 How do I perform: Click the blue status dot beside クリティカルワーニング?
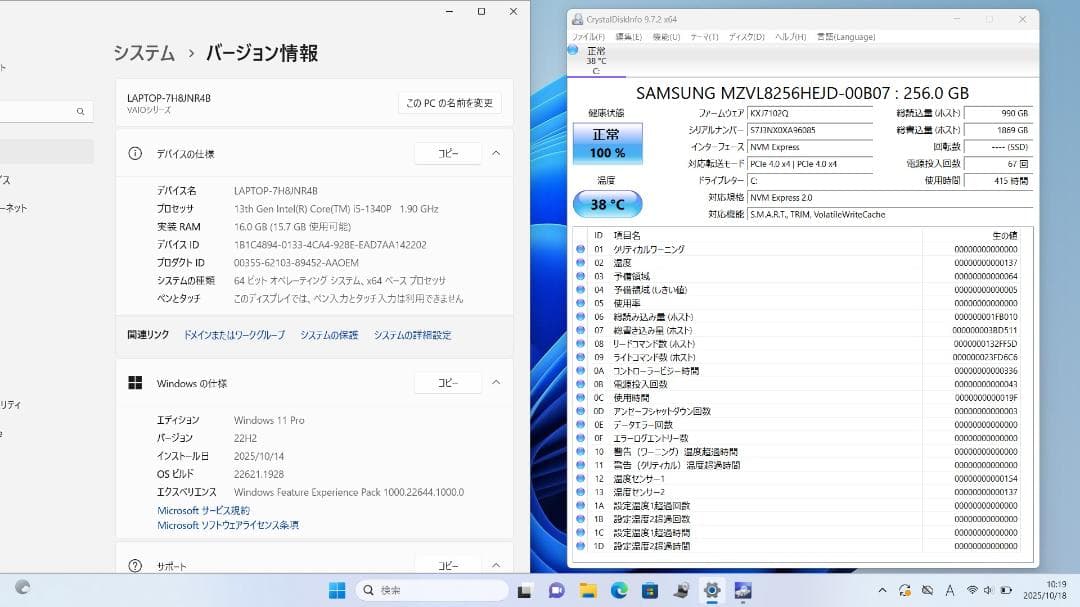pos(581,249)
